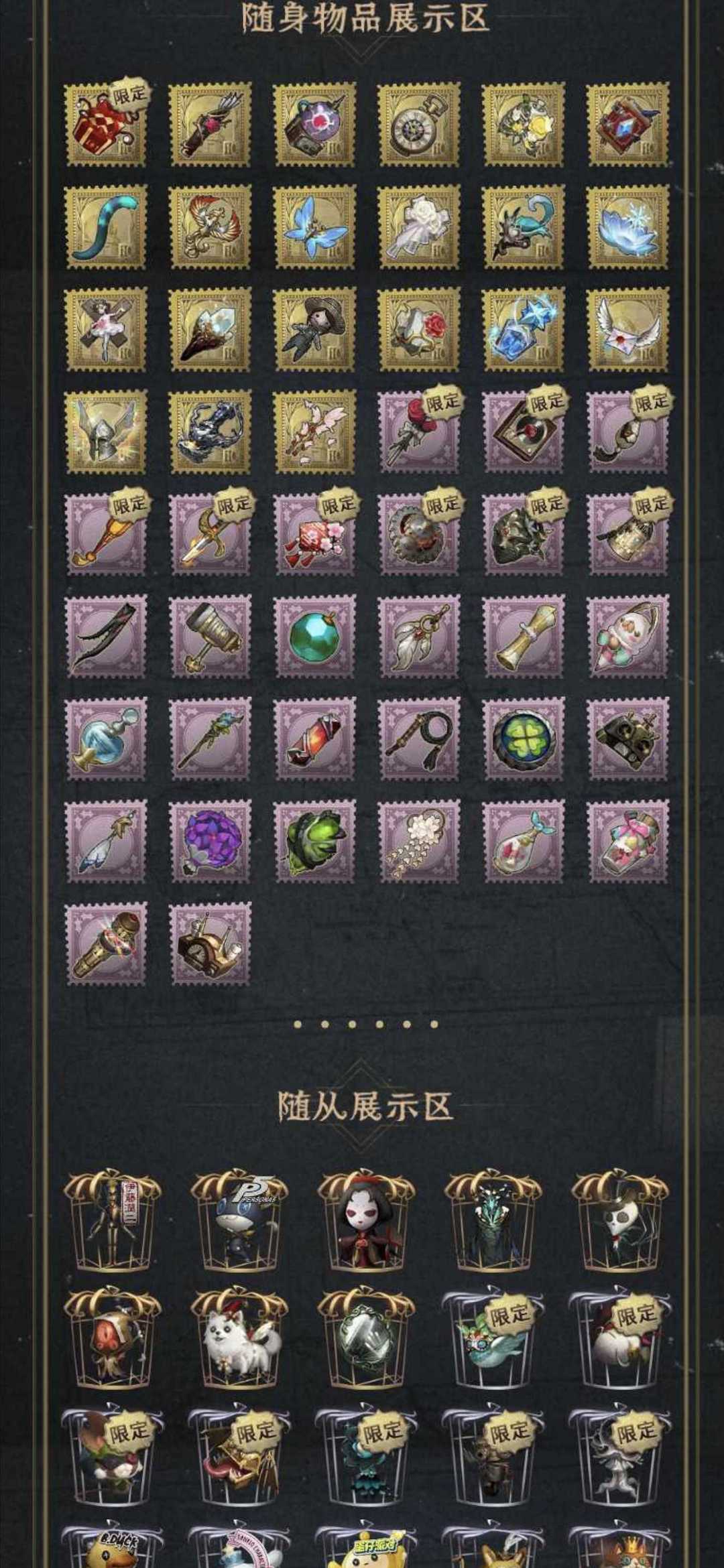This screenshot has height=1568, width=724.
Task: Select the teal gemstone orb accessory
Action: (x=315, y=637)
